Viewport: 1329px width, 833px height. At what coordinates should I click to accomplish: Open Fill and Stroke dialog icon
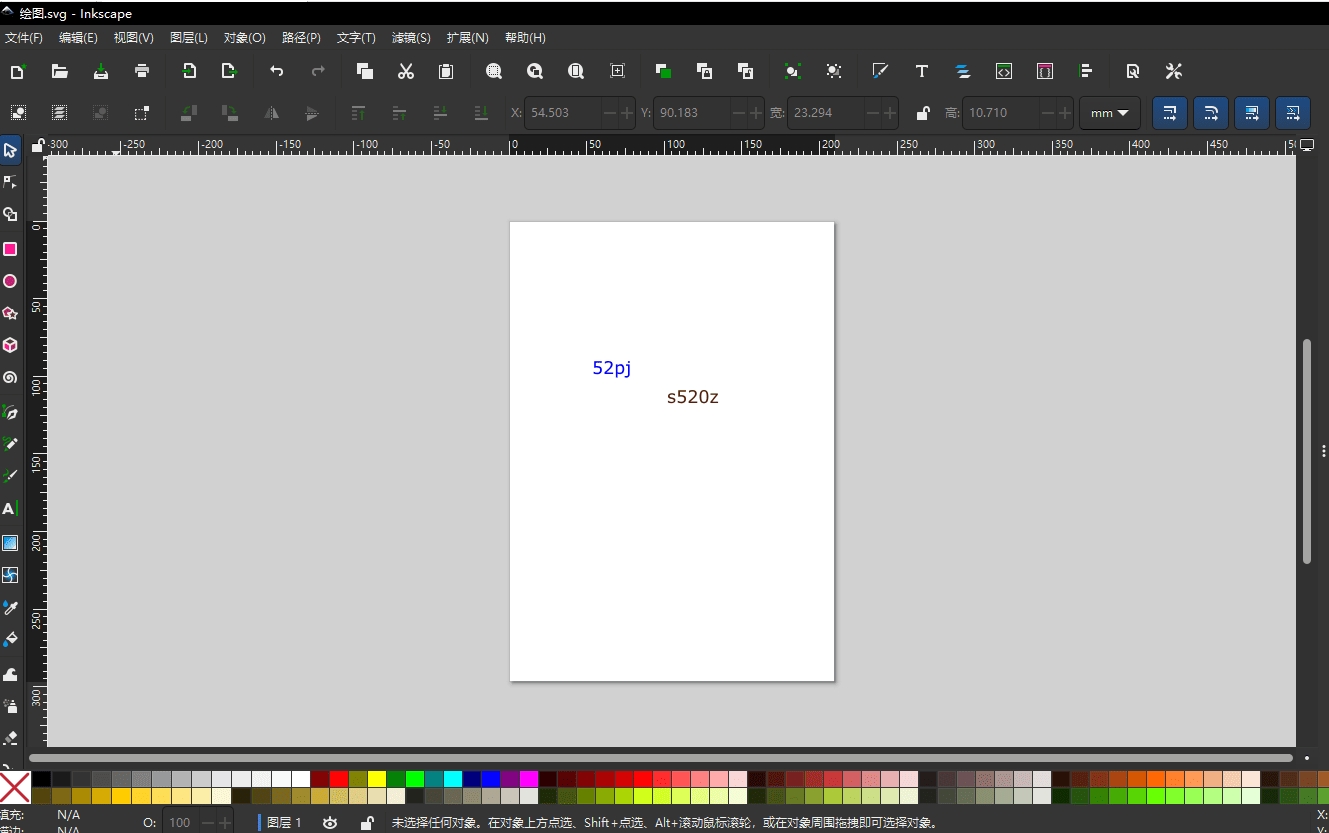coord(880,71)
